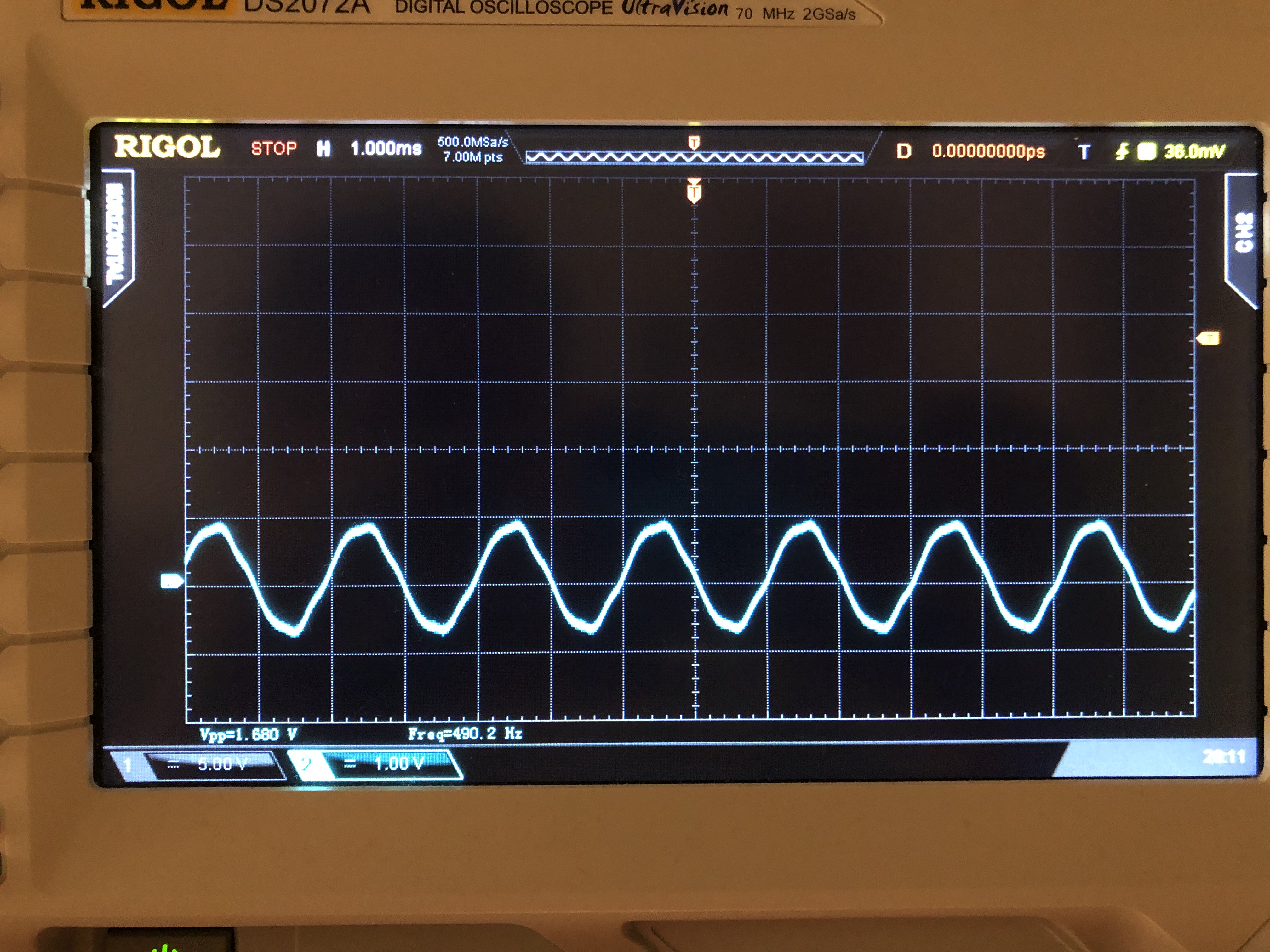Click the channel ground marker on left edge

172,581
